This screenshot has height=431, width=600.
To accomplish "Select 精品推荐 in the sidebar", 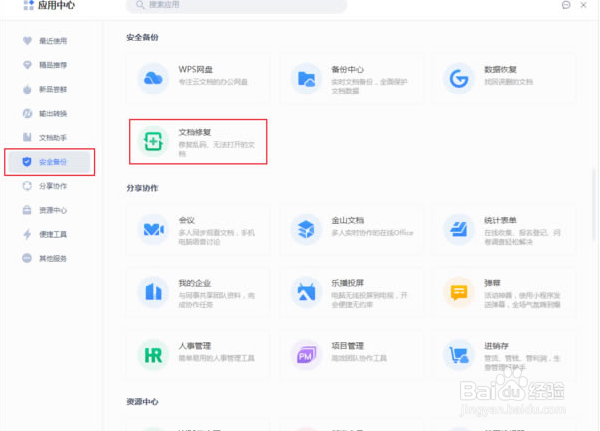I will tap(49, 65).
